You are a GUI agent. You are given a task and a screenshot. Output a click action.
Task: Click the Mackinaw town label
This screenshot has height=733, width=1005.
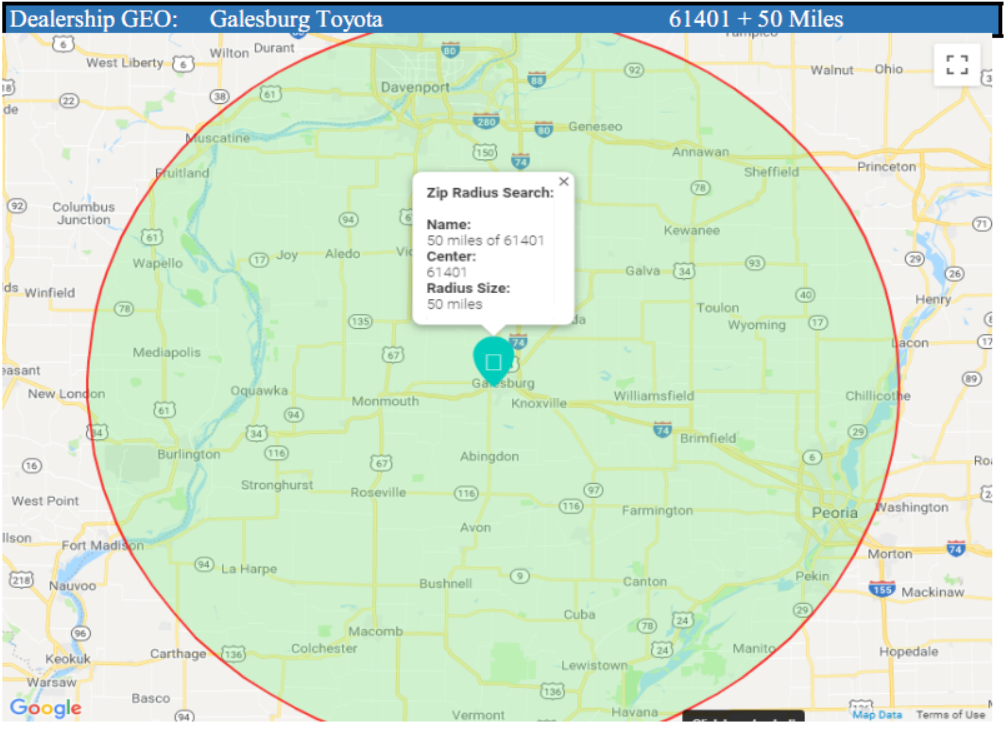(x=933, y=592)
